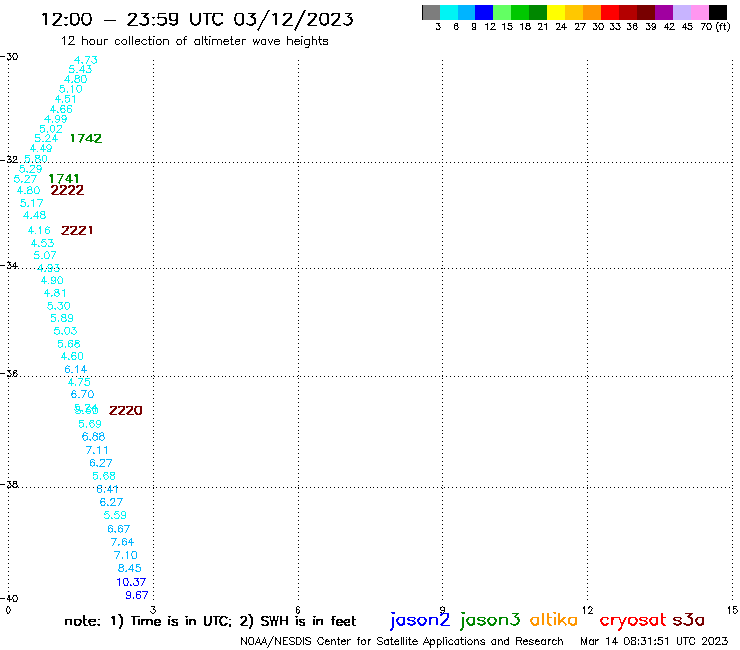Click the wave height value '4.75'

click(79, 382)
